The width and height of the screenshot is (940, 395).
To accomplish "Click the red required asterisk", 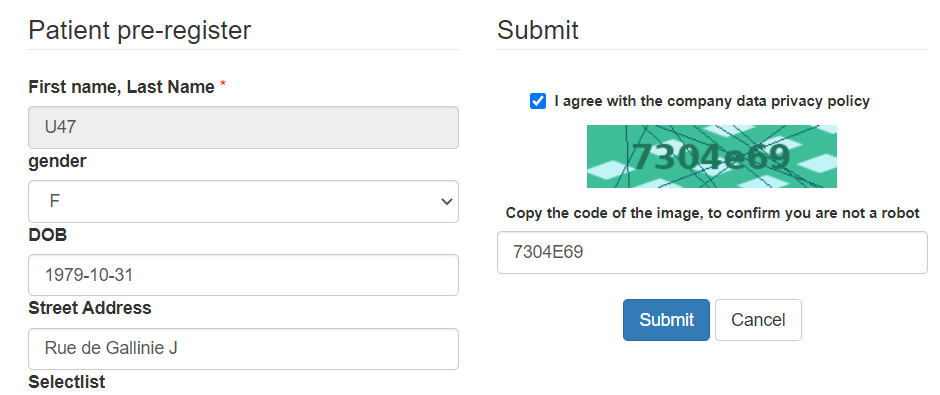I will pyautogui.click(x=222, y=86).
